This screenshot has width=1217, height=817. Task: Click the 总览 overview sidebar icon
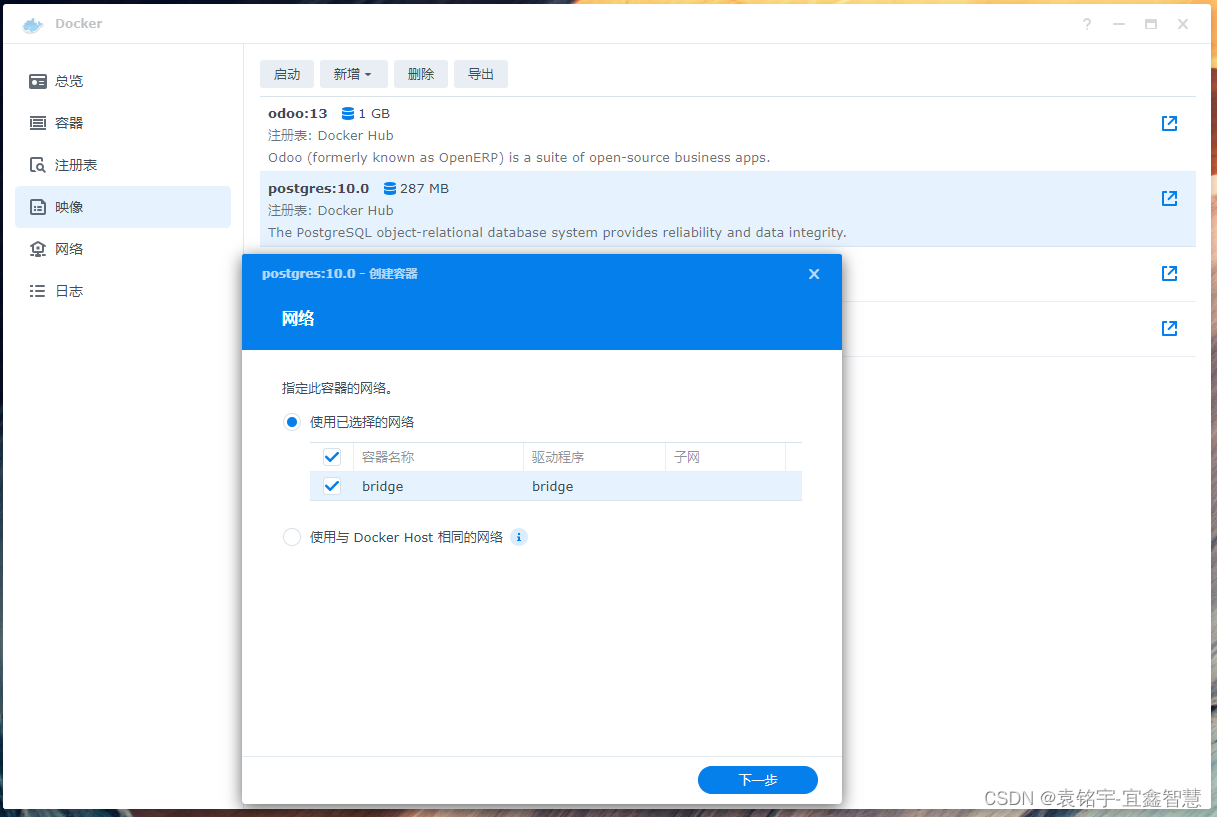pyautogui.click(x=38, y=81)
